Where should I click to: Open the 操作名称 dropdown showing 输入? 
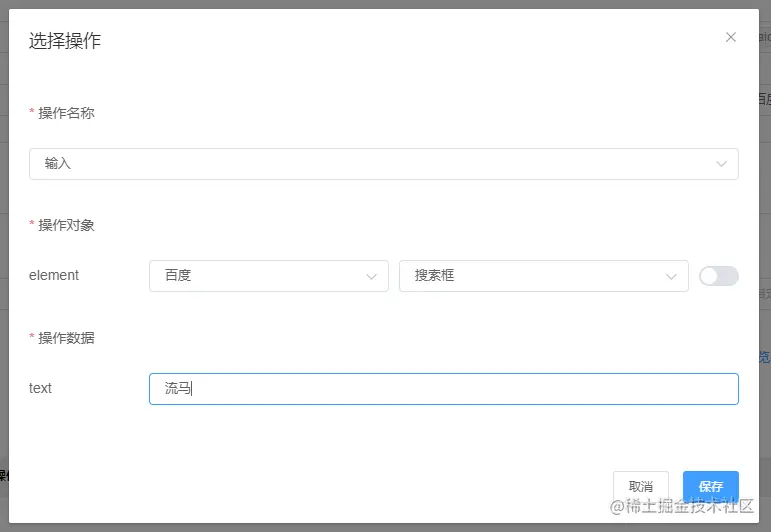(x=384, y=164)
